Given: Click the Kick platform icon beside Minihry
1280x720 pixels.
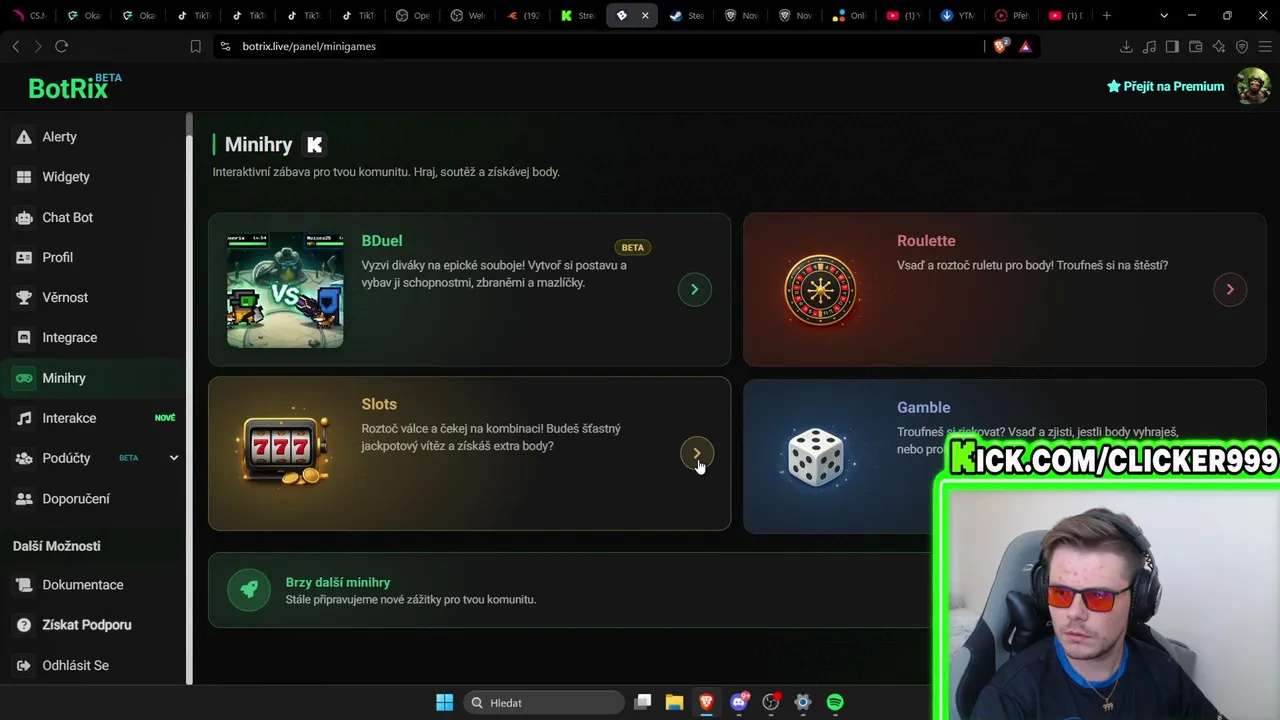Looking at the screenshot, I should pos(314,145).
